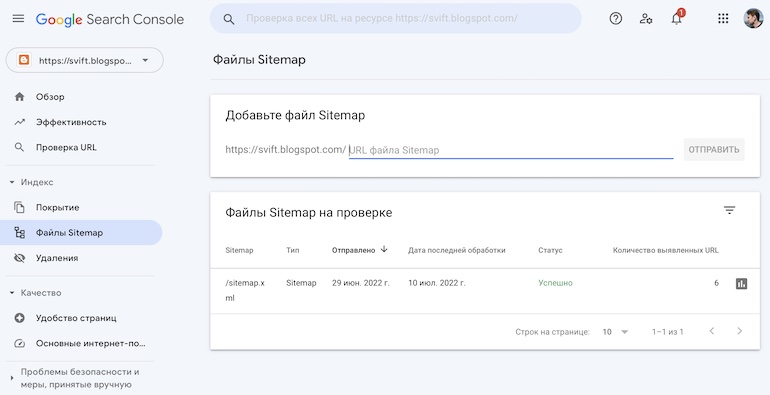Image resolution: width=770 pixels, height=395 pixels.
Task: Open the Help question mark icon
Action: [615, 19]
